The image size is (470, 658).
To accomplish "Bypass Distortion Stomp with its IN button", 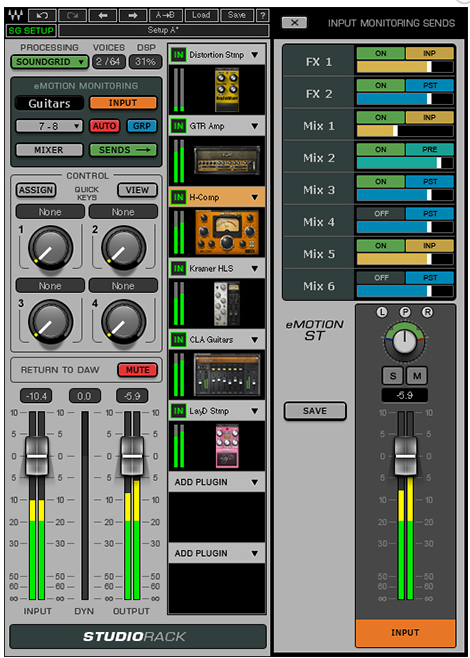I will pyautogui.click(x=179, y=55).
